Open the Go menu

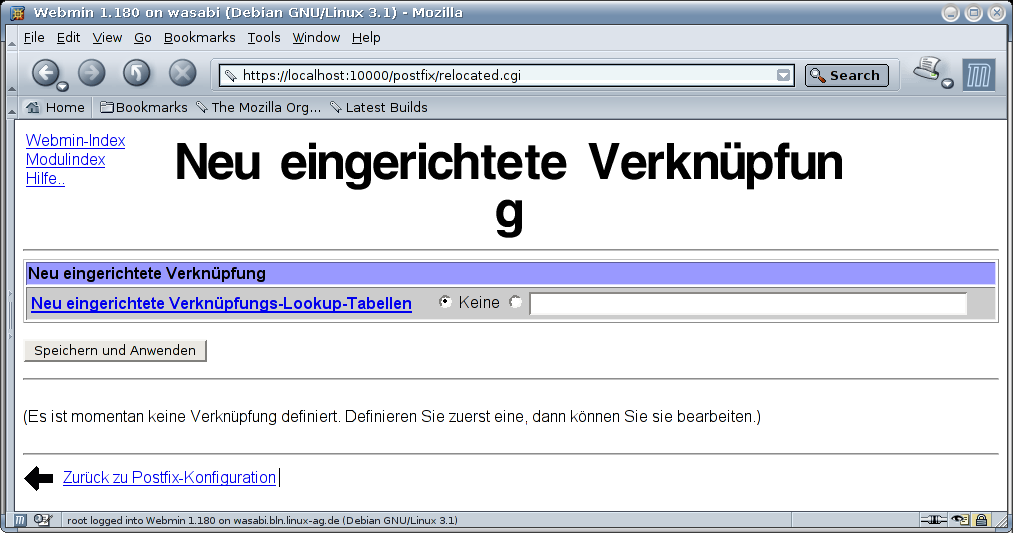(x=143, y=37)
